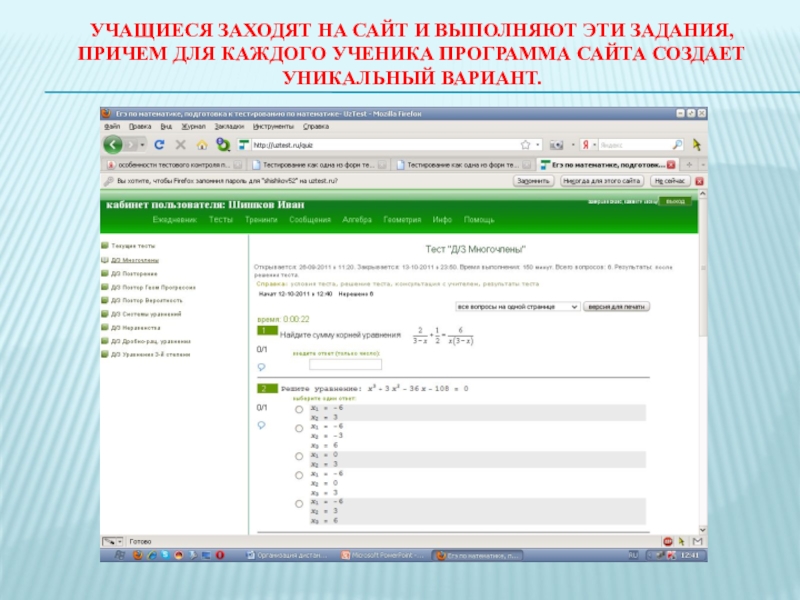Image resolution: width=800 pixels, height=600 pixels.
Task: Open Тренинги in the green site menu
Action: click(261, 220)
